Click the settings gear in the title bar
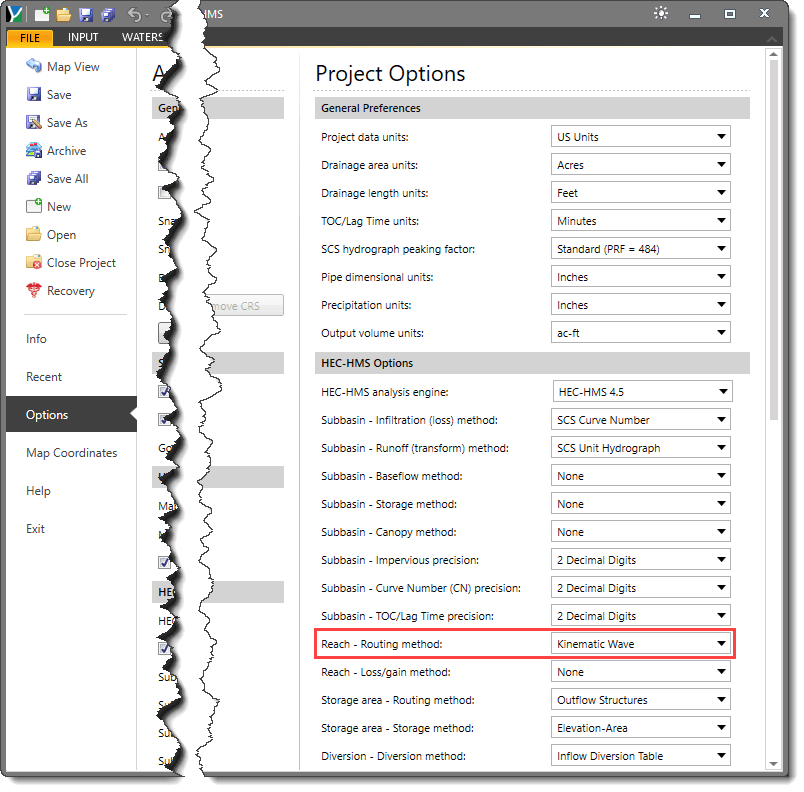The image size is (804, 792). click(x=660, y=12)
